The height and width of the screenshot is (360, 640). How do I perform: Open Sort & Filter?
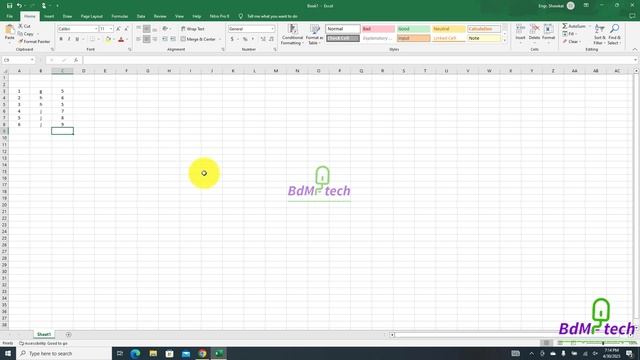click(x=599, y=34)
